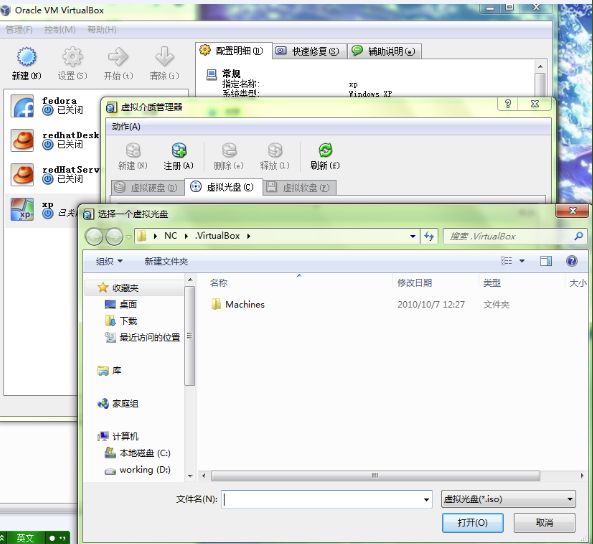Image resolution: width=593 pixels, height=544 pixels.
Task: Switch to the 虚拟光盘 optical disks tab
Action: (x=223, y=187)
